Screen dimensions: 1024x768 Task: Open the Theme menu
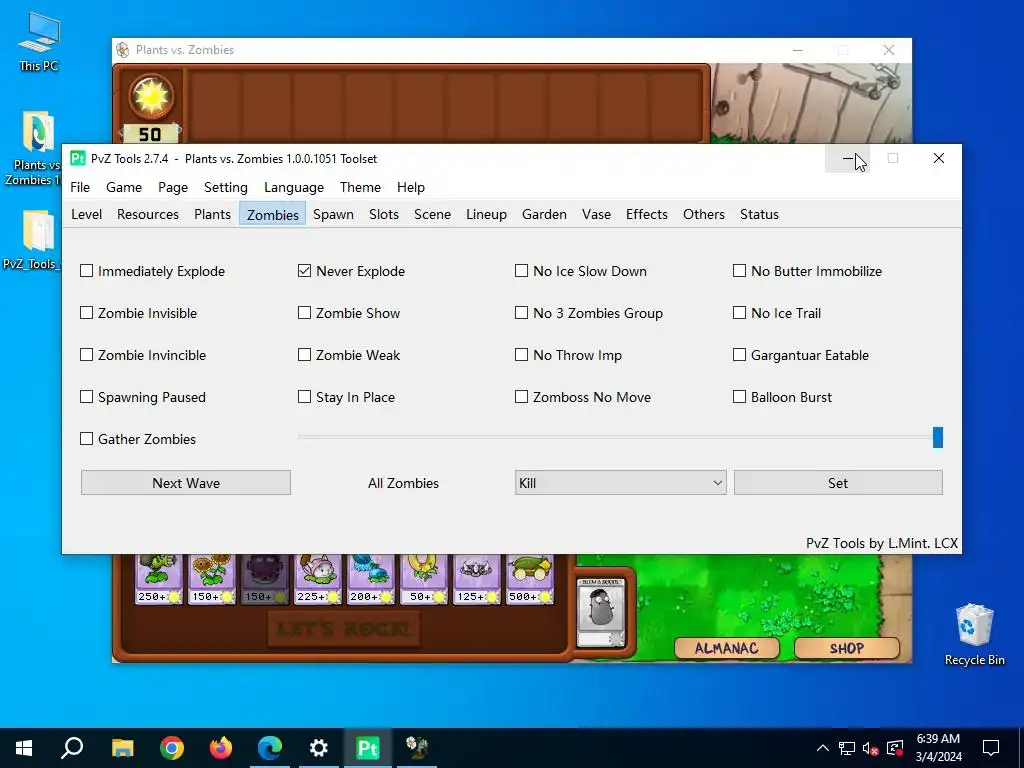click(360, 187)
